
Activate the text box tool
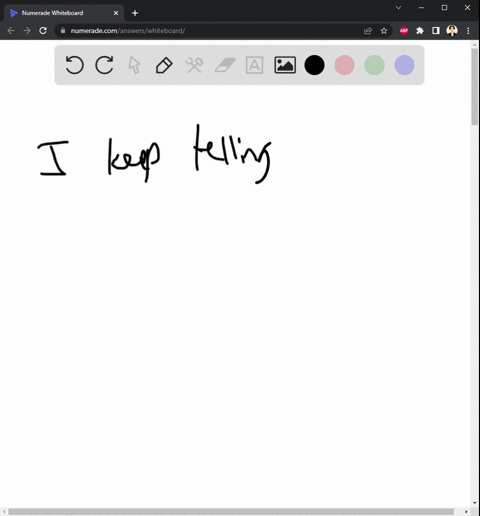(254, 65)
